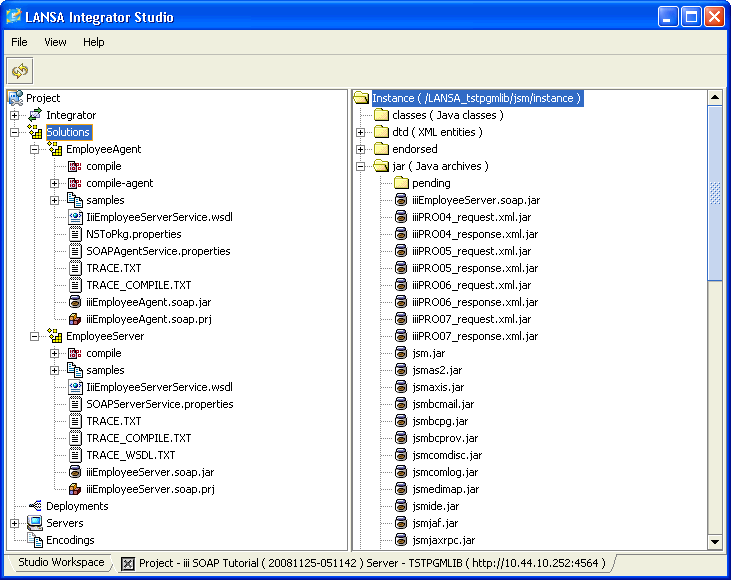Click the EmployeeServer solution icon
The height and width of the screenshot is (580, 731).
coord(55,336)
